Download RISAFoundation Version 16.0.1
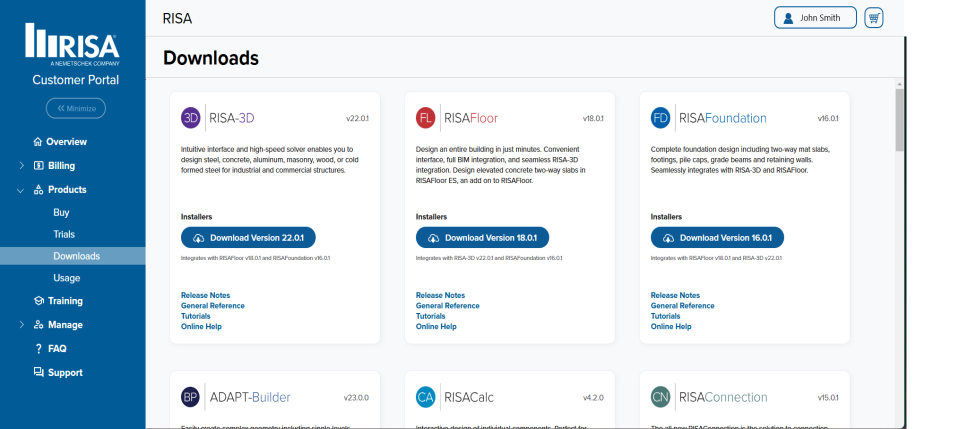 (x=717, y=238)
